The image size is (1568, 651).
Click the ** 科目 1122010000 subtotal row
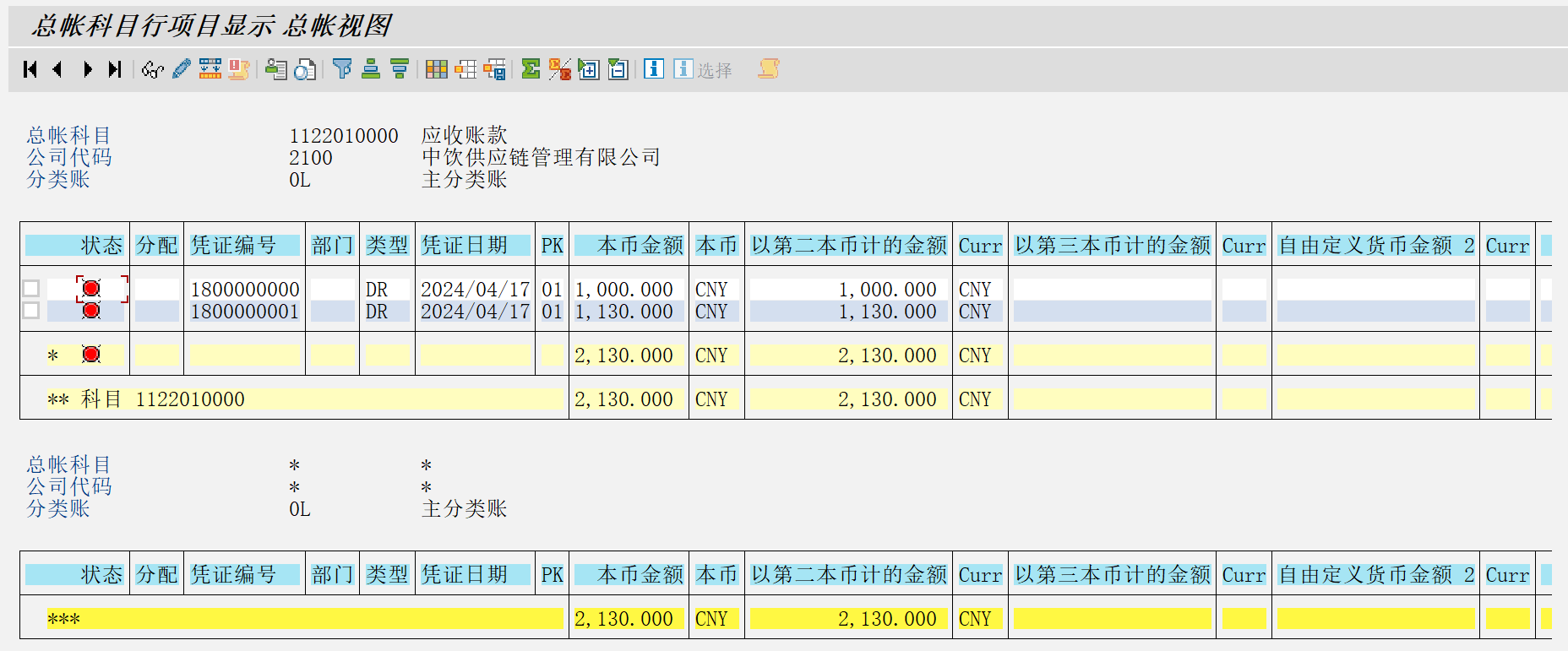[x=305, y=399]
